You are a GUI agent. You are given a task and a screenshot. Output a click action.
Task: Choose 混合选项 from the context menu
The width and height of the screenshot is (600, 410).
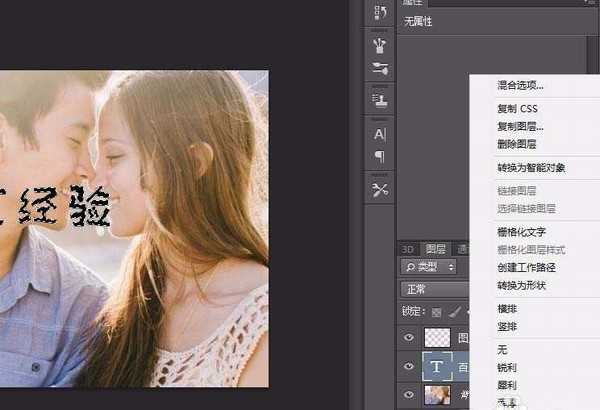520,86
